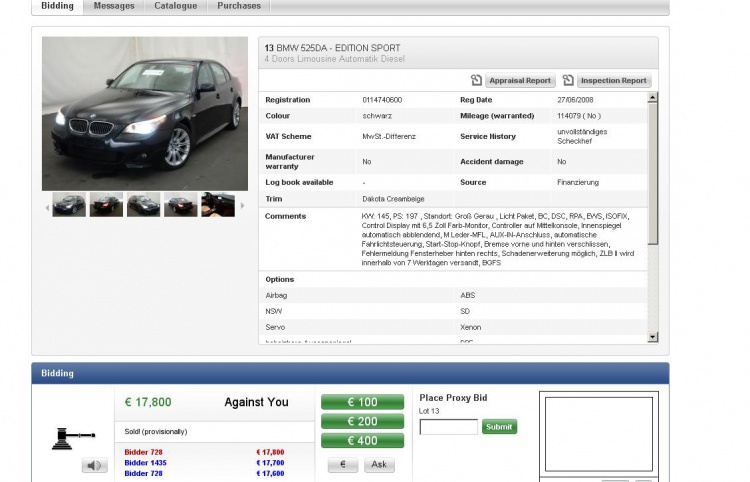This screenshot has height=482, width=750.
Task: Click the ABS option entry
Action: pos(468,296)
